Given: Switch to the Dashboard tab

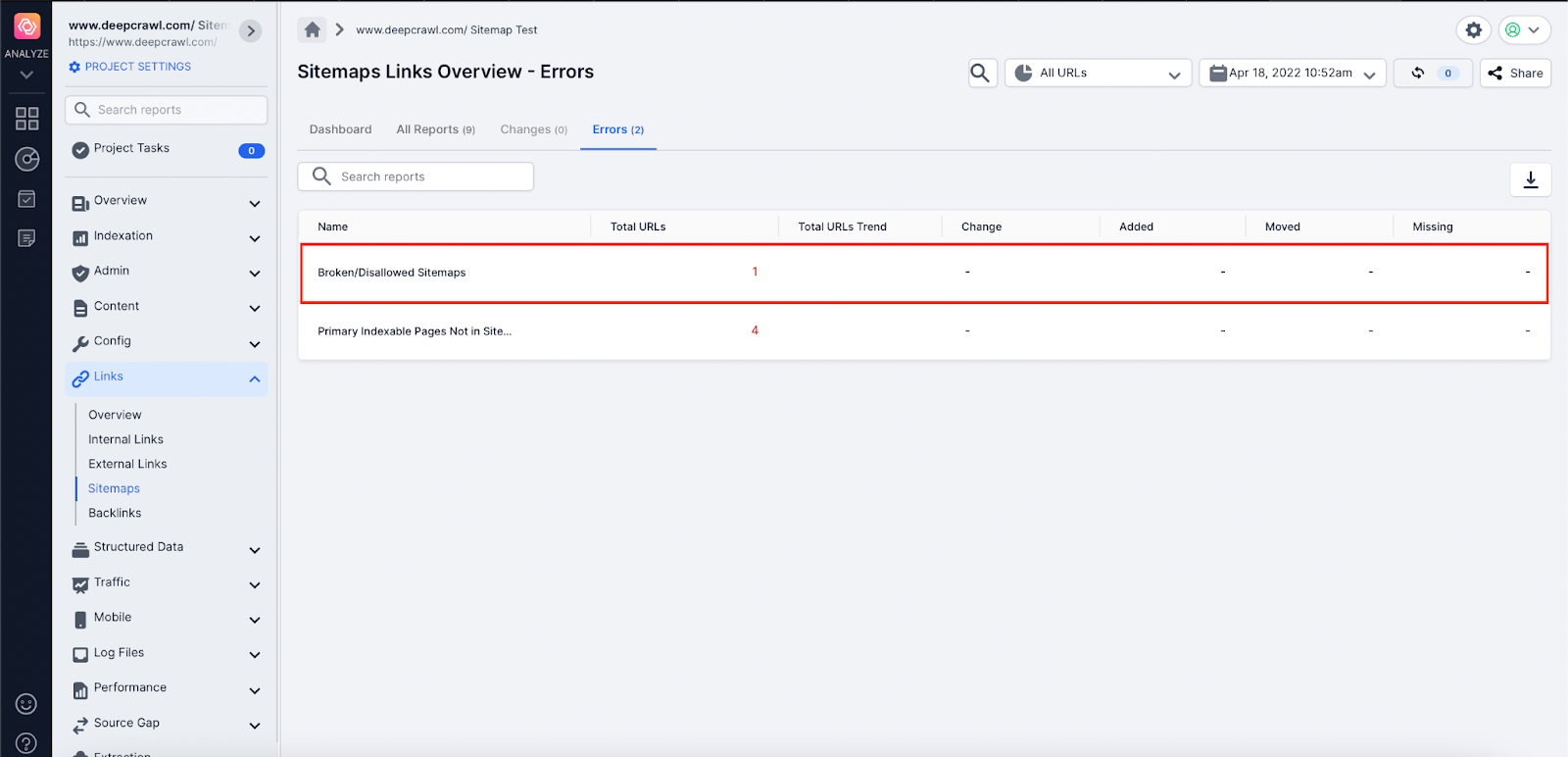Looking at the screenshot, I should 340,129.
